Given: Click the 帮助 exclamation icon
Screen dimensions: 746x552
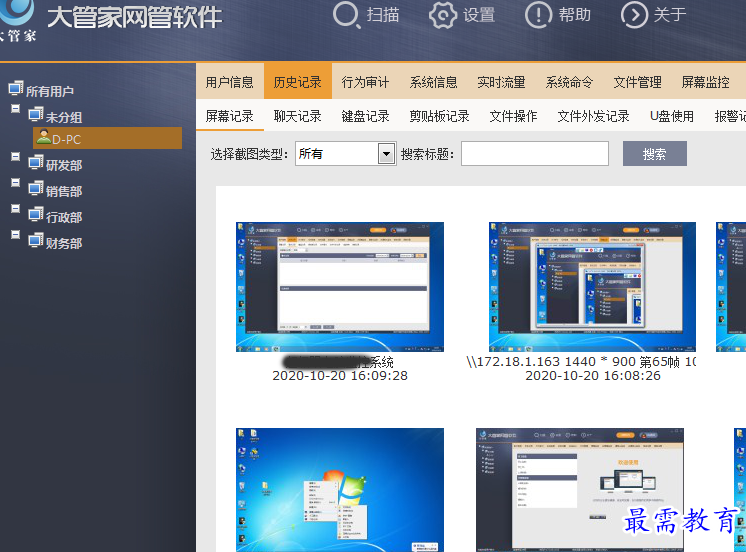Looking at the screenshot, I should pyautogui.click(x=539, y=15).
